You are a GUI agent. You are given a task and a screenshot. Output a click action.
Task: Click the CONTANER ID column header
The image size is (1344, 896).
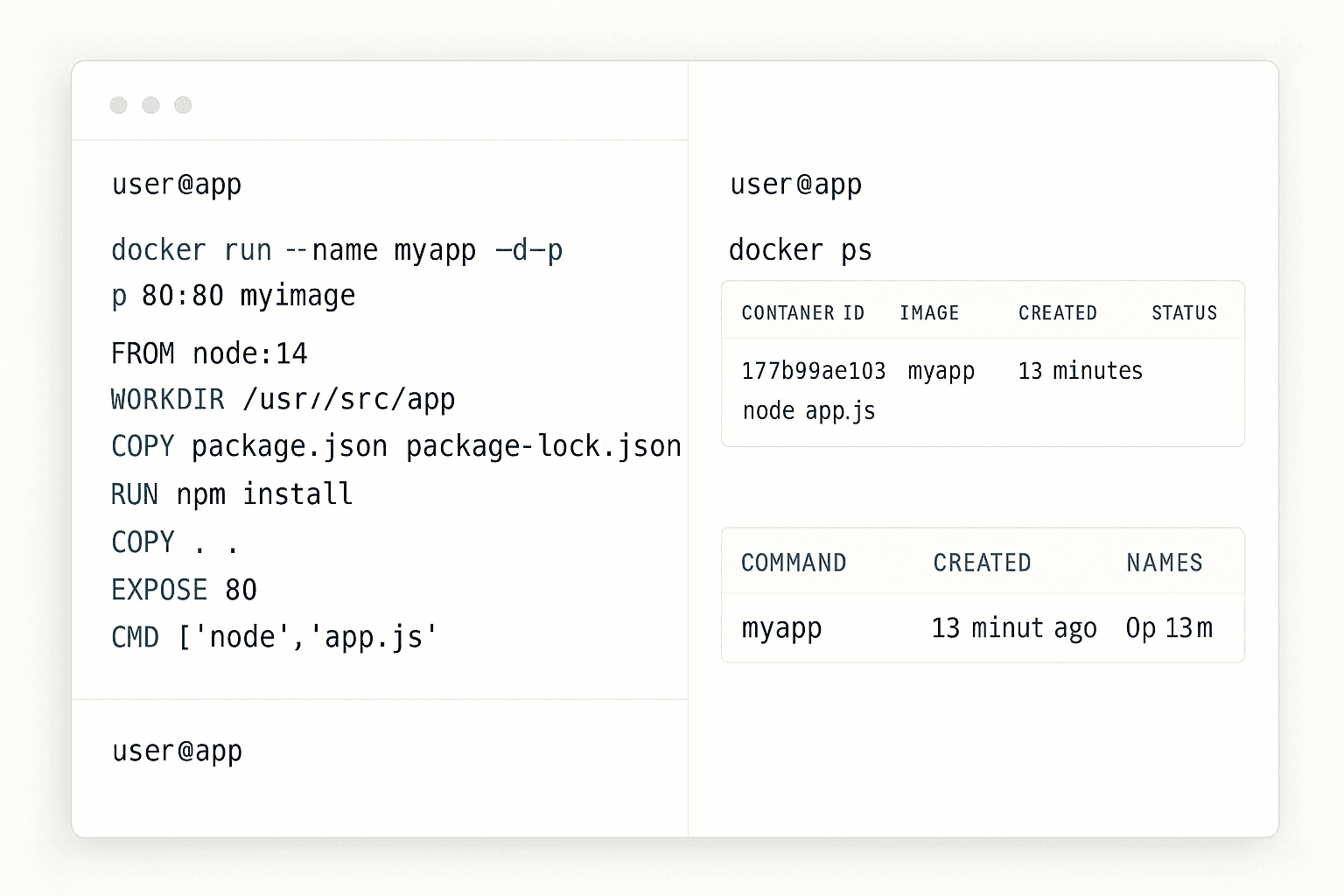coord(802,312)
